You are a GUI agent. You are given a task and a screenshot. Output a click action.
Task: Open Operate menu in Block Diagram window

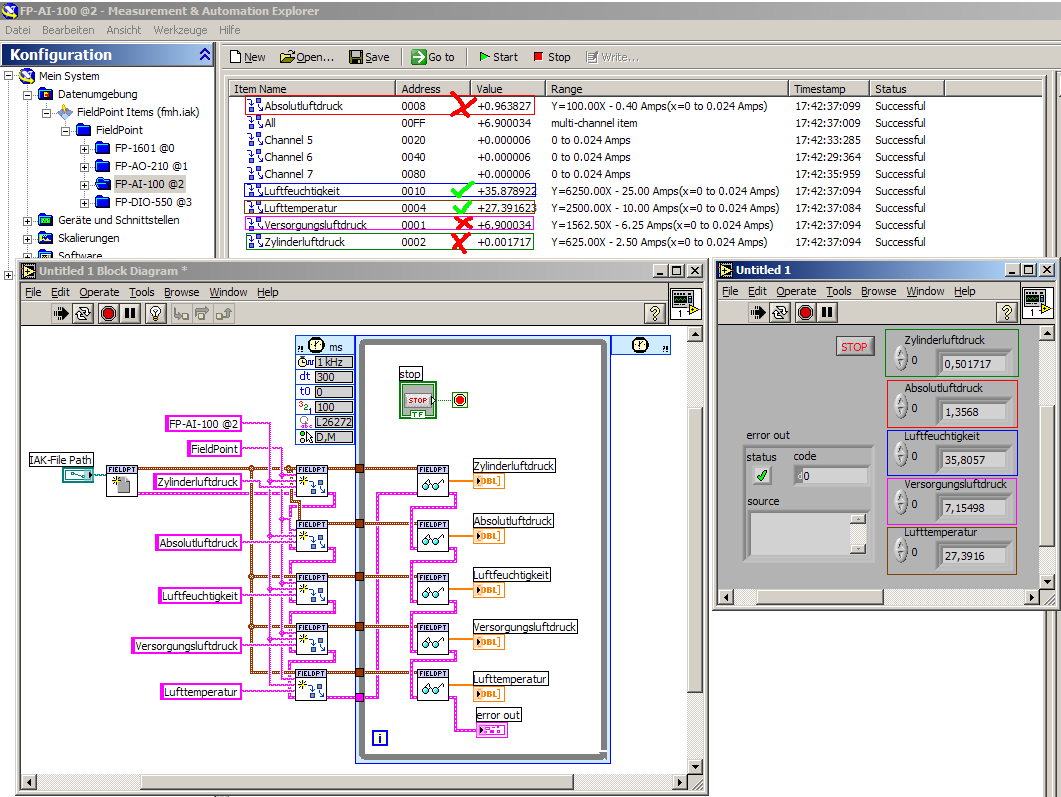98,292
